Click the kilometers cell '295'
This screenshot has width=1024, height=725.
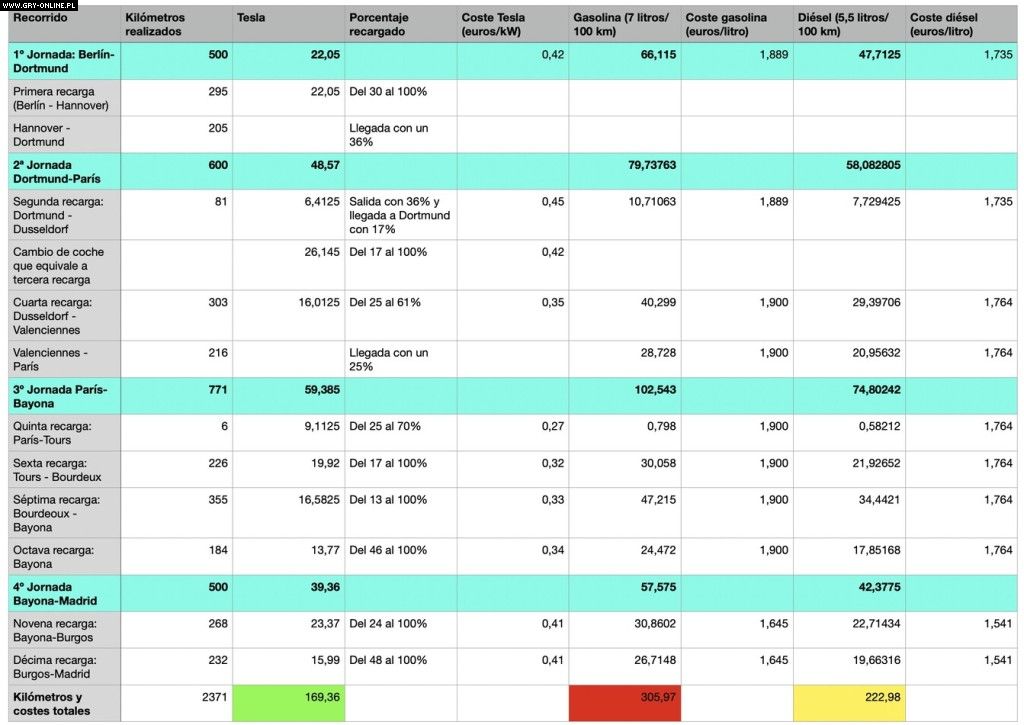[x=217, y=91]
